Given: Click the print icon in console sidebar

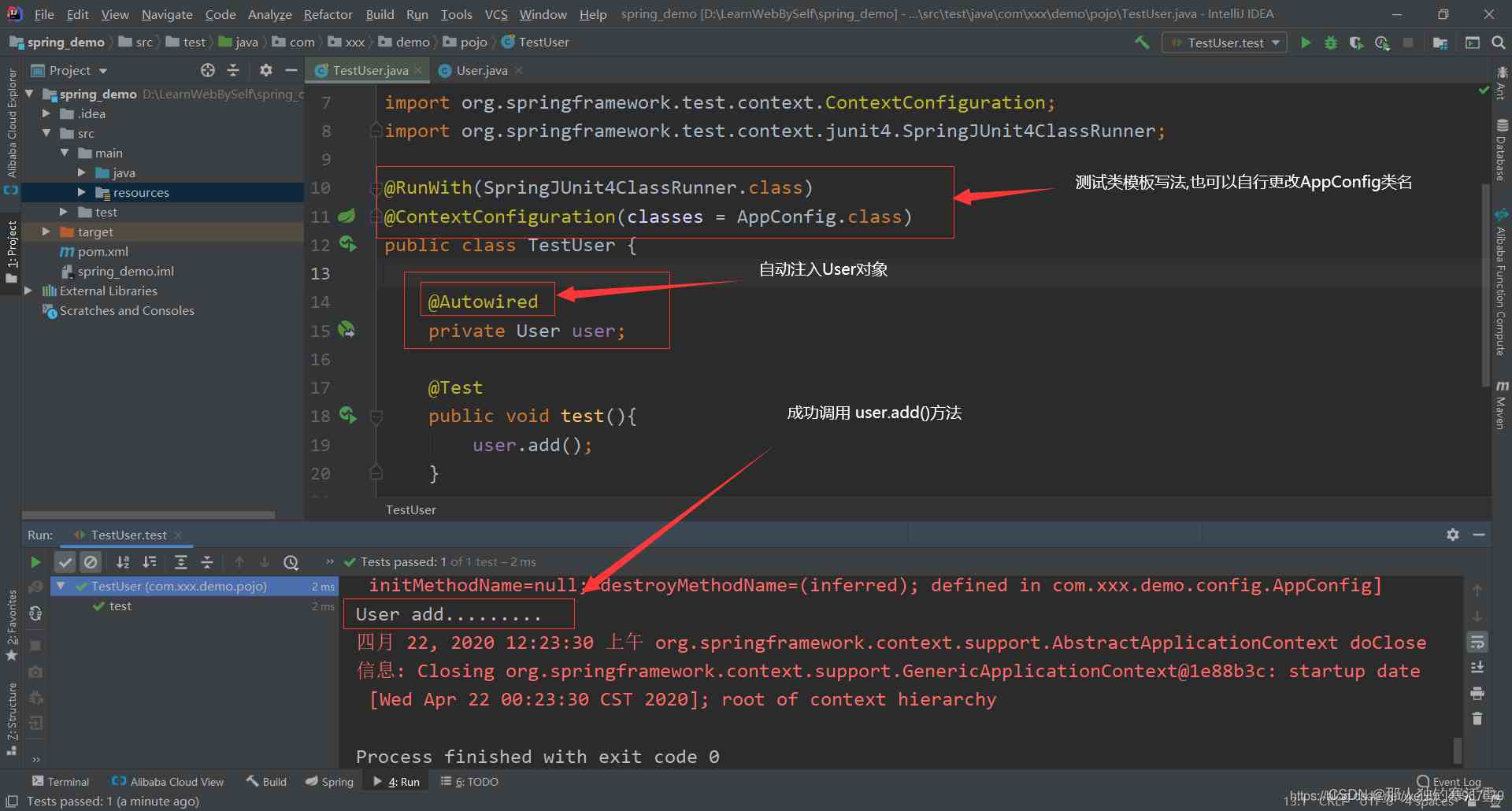Looking at the screenshot, I should pos(1477,694).
